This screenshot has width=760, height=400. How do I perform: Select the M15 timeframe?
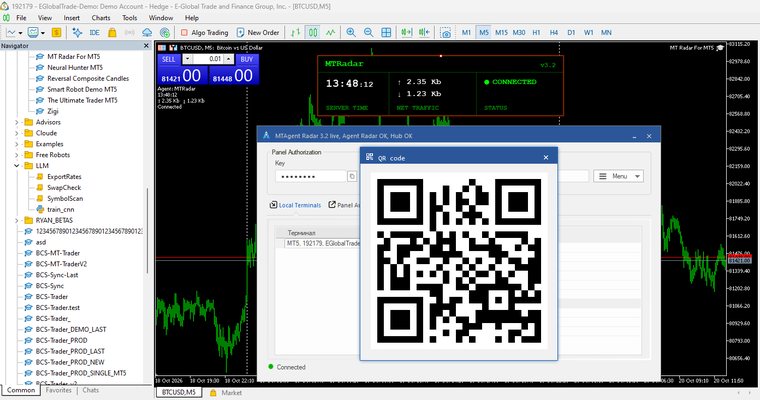[x=501, y=32]
